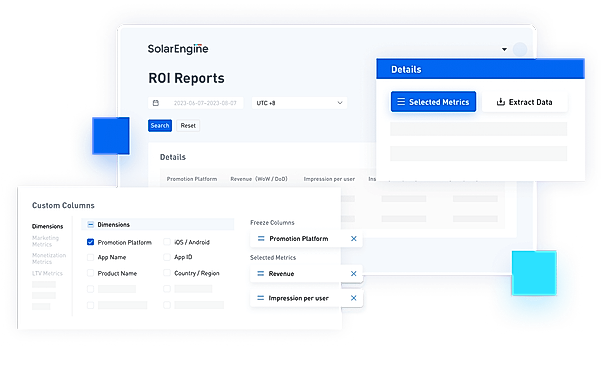Click drag handle icon on Impression per user
Screen dimensions: 601x368
[x=261, y=298]
